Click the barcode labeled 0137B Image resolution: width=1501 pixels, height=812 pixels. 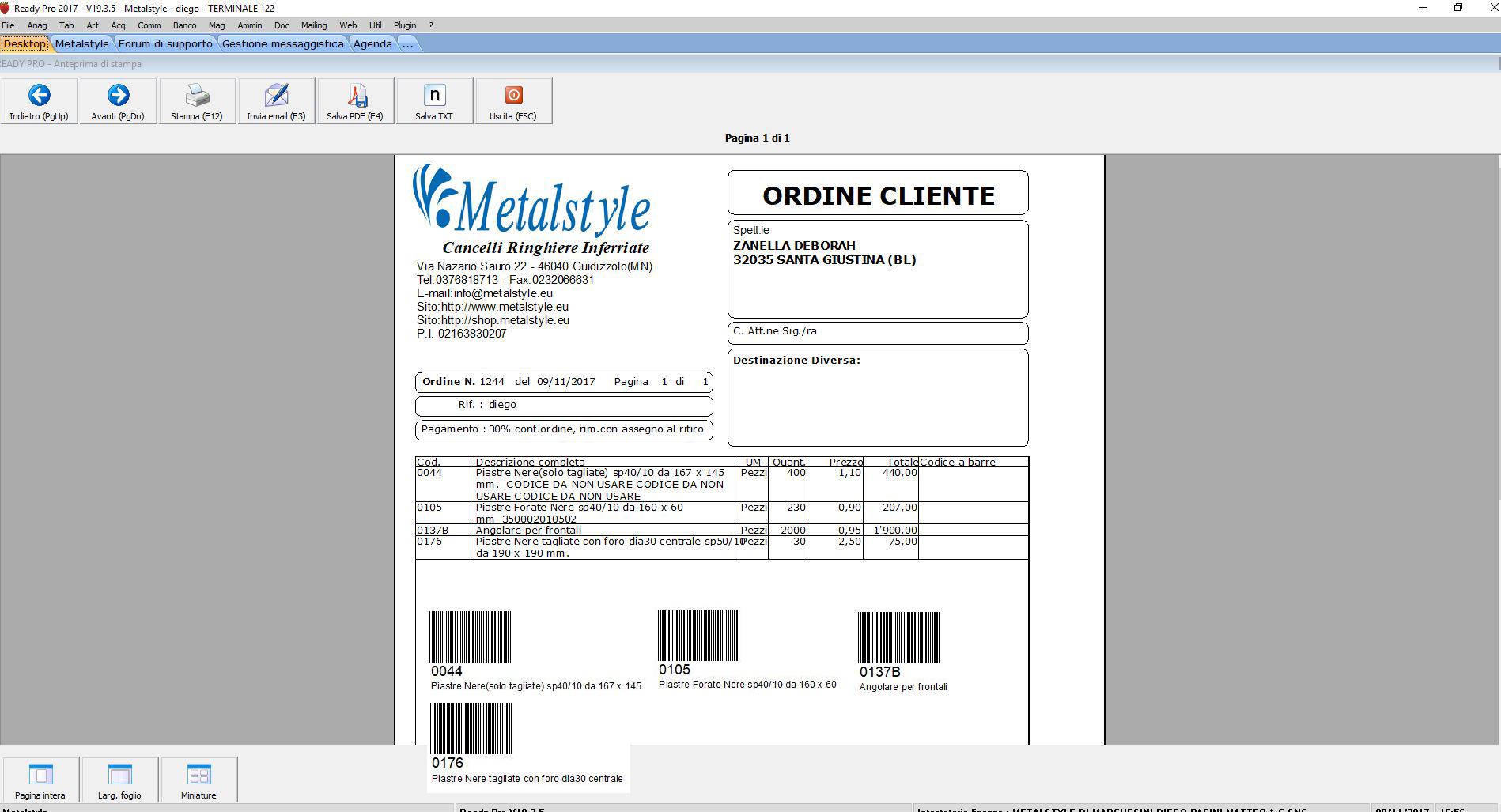[x=898, y=637]
